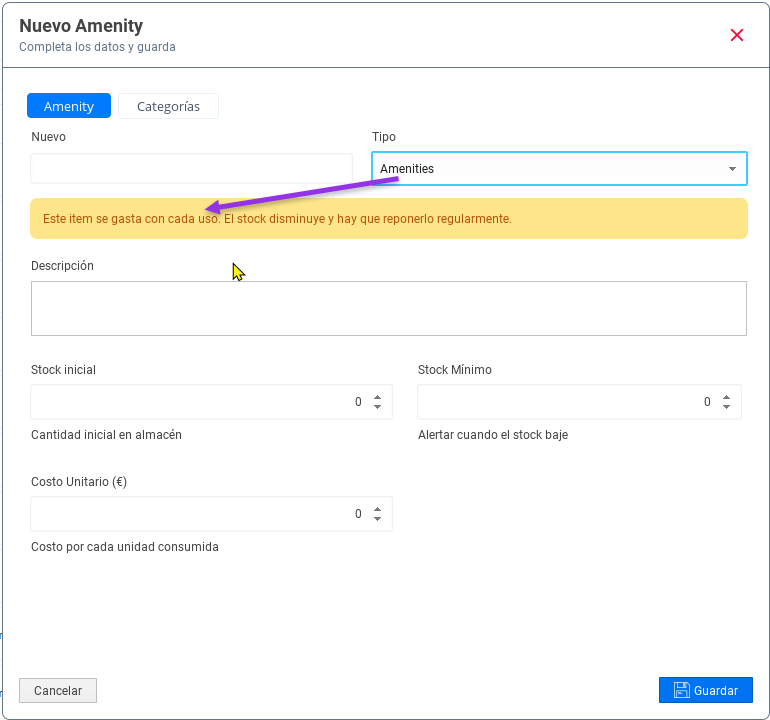Image resolution: width=770 pixels, height=720 pixels.
Task: Increment Stock Mínimo using up arrow
Action: click(726, 397)
